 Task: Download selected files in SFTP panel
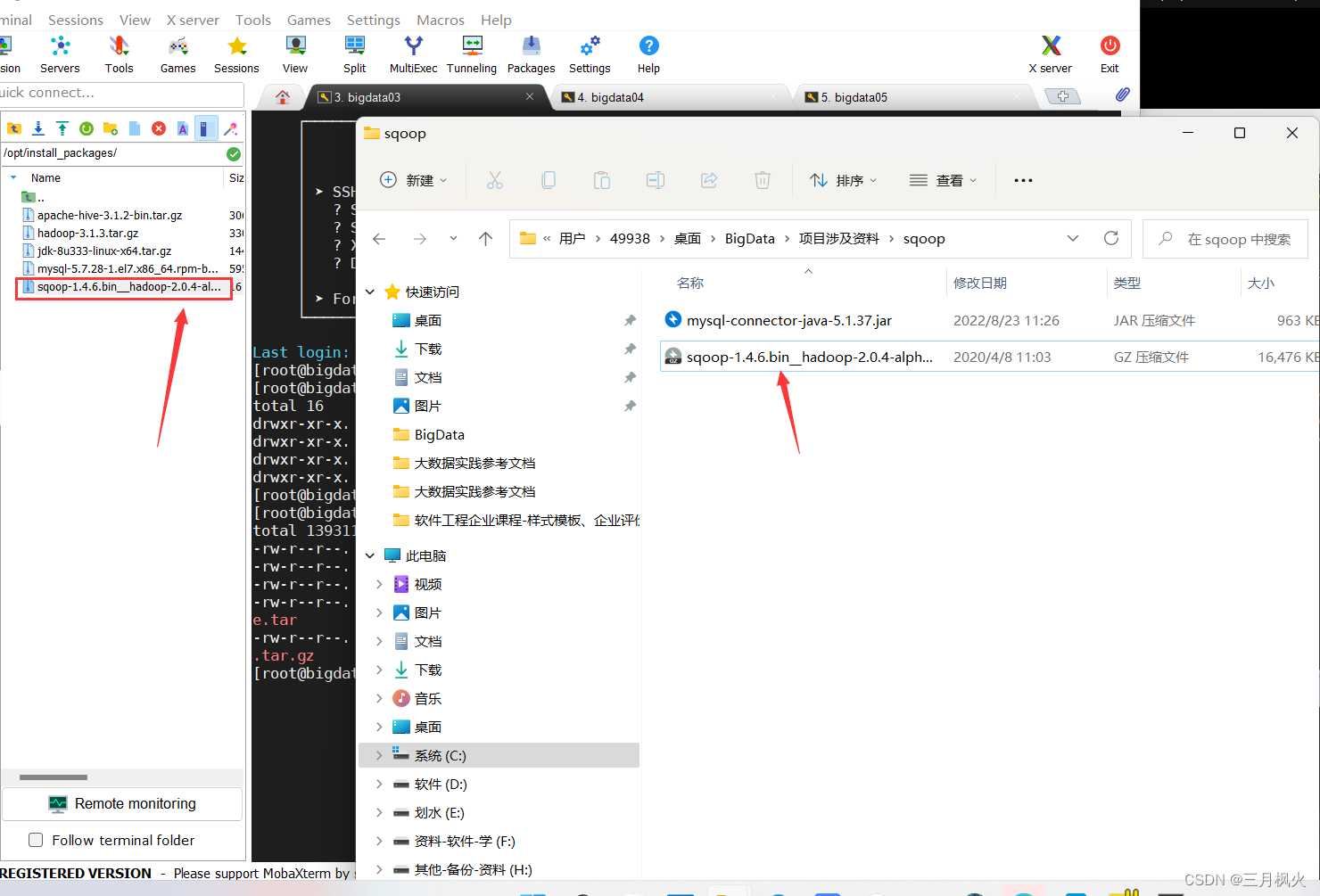tap(38, 128)
